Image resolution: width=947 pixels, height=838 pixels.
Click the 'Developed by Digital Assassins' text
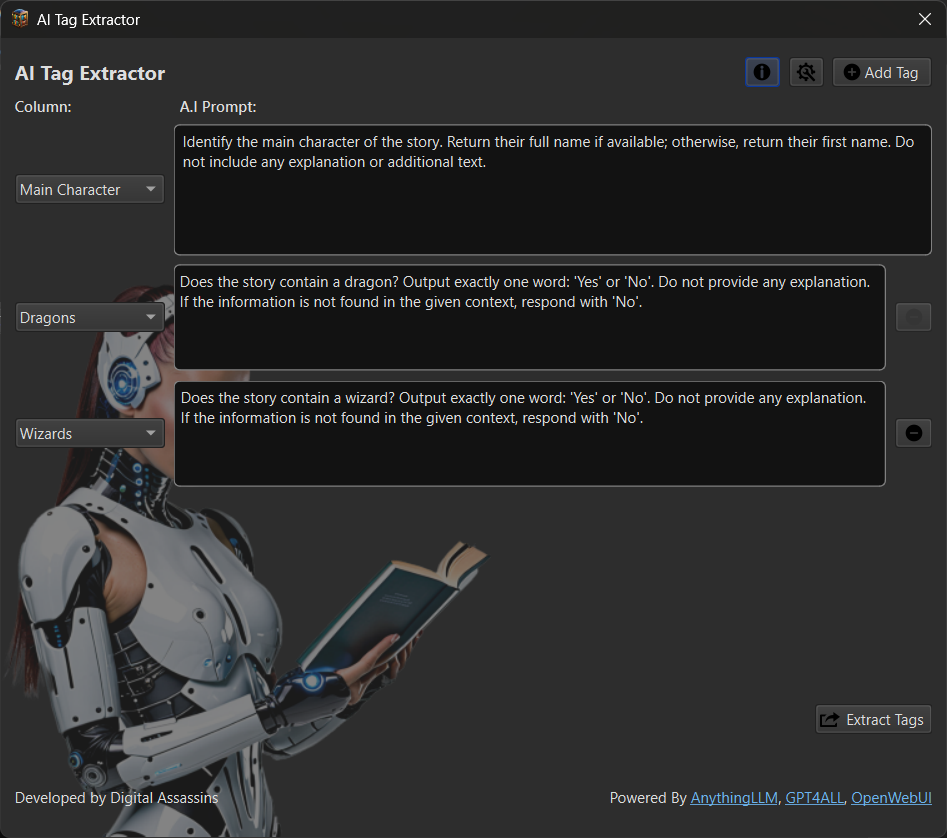pyautogui.click(x=117, y=798)
